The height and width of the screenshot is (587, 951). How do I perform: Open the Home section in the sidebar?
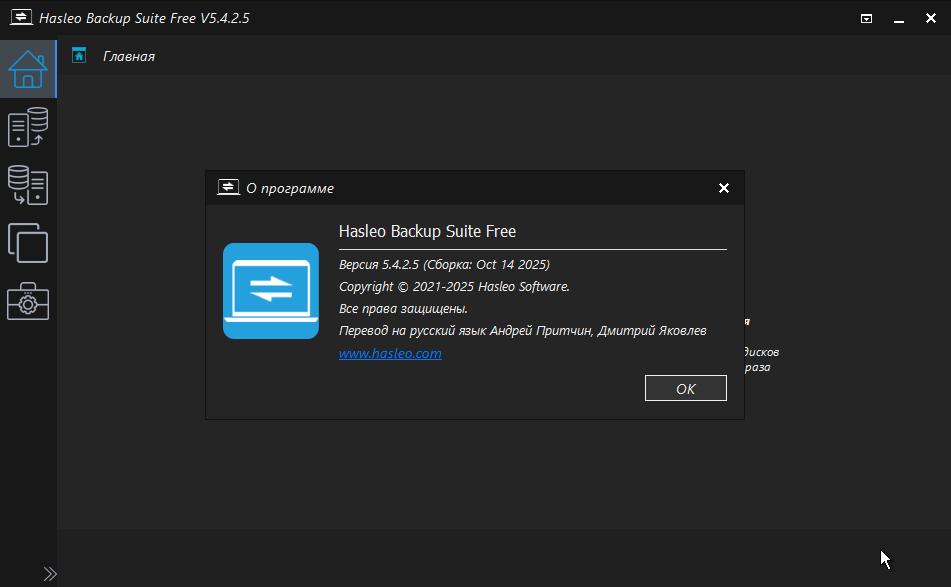click(x=28, y=68)
